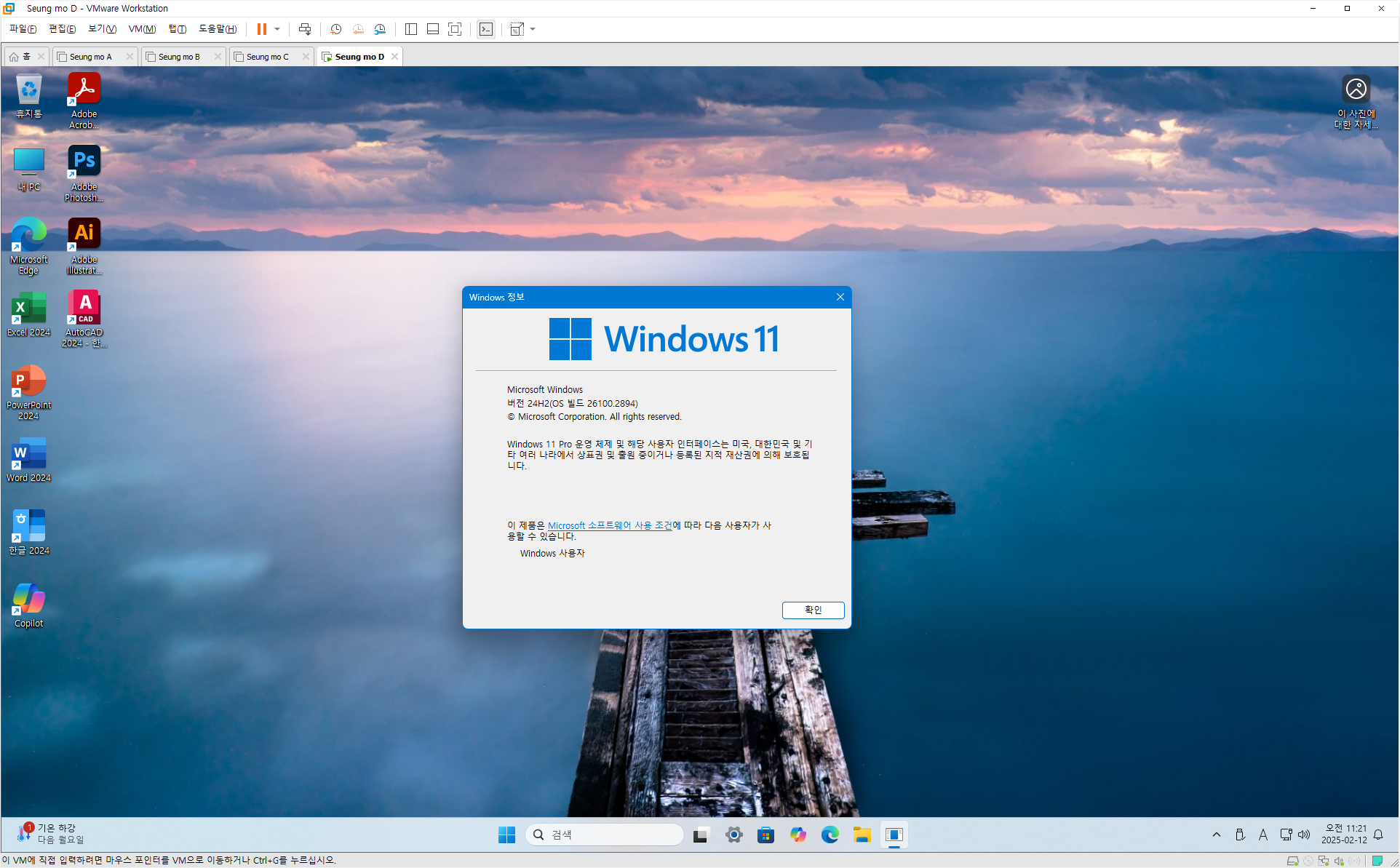
Task: Open the VM(M) menu
Action: click(x=142, y=29)
